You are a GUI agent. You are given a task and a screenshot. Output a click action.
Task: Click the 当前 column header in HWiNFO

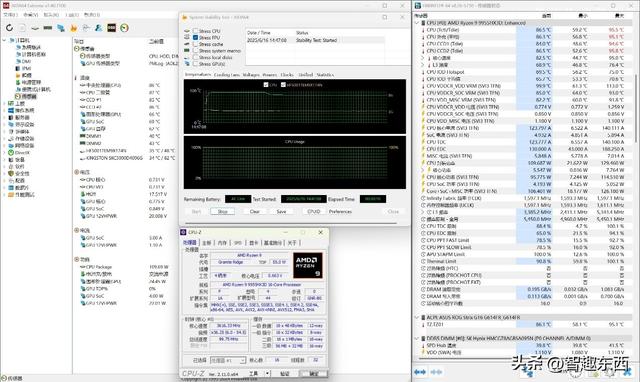point(546,16)
